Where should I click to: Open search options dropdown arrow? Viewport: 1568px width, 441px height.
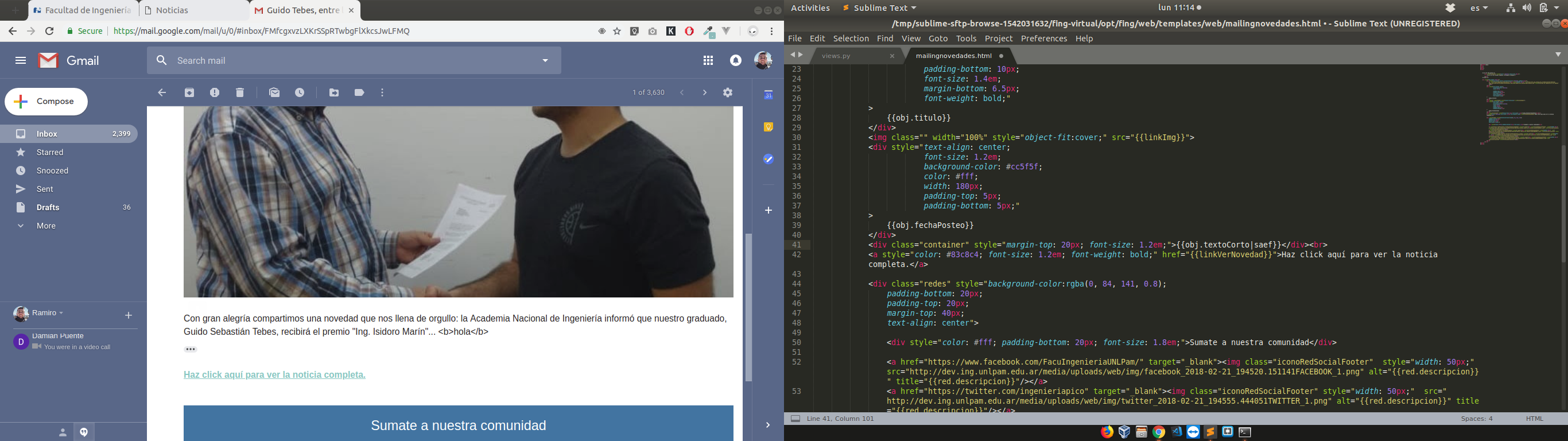[x=545, y=60]
